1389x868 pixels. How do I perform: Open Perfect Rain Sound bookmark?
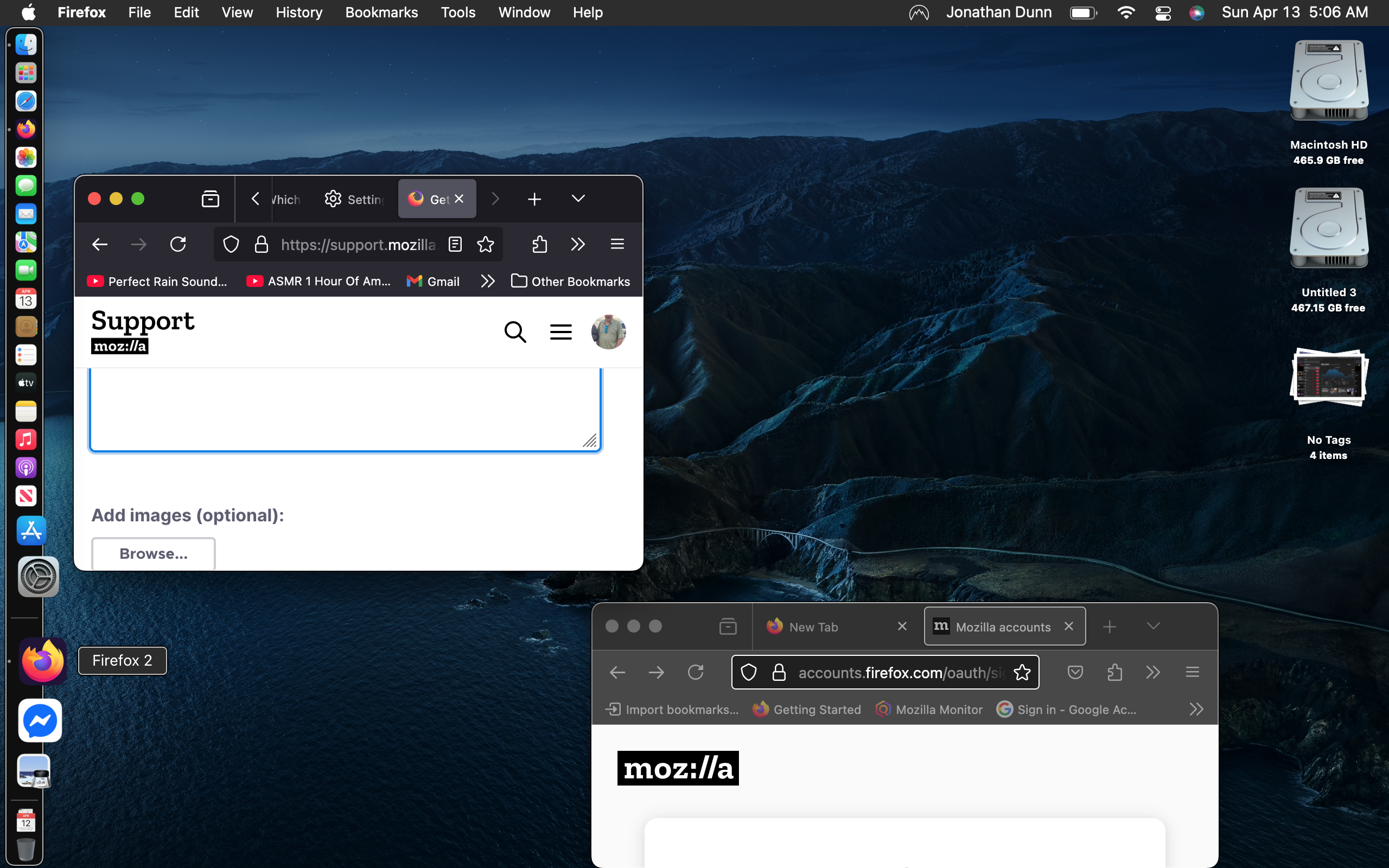pos(157,282)
